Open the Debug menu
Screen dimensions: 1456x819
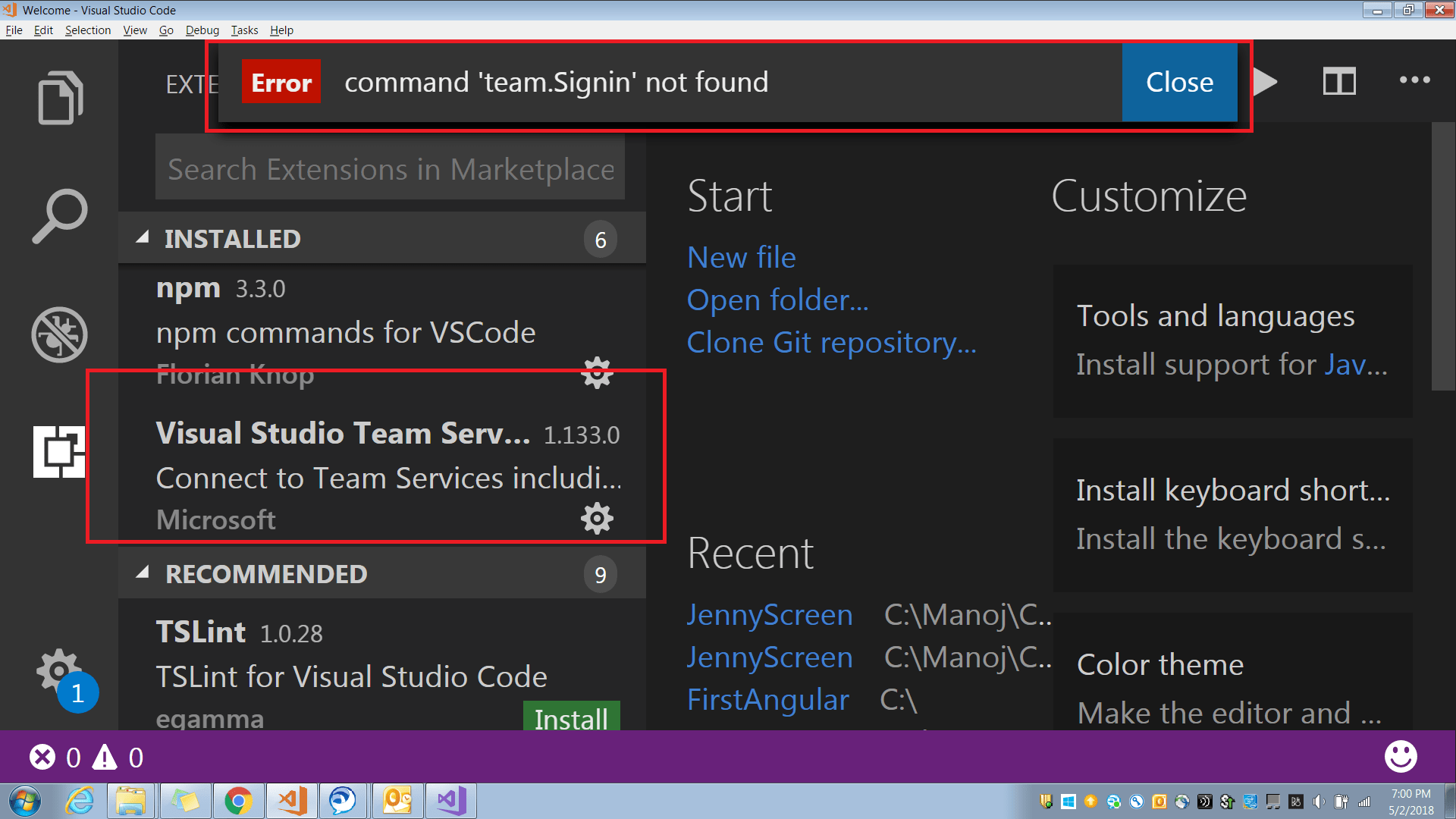click(202, 30)
